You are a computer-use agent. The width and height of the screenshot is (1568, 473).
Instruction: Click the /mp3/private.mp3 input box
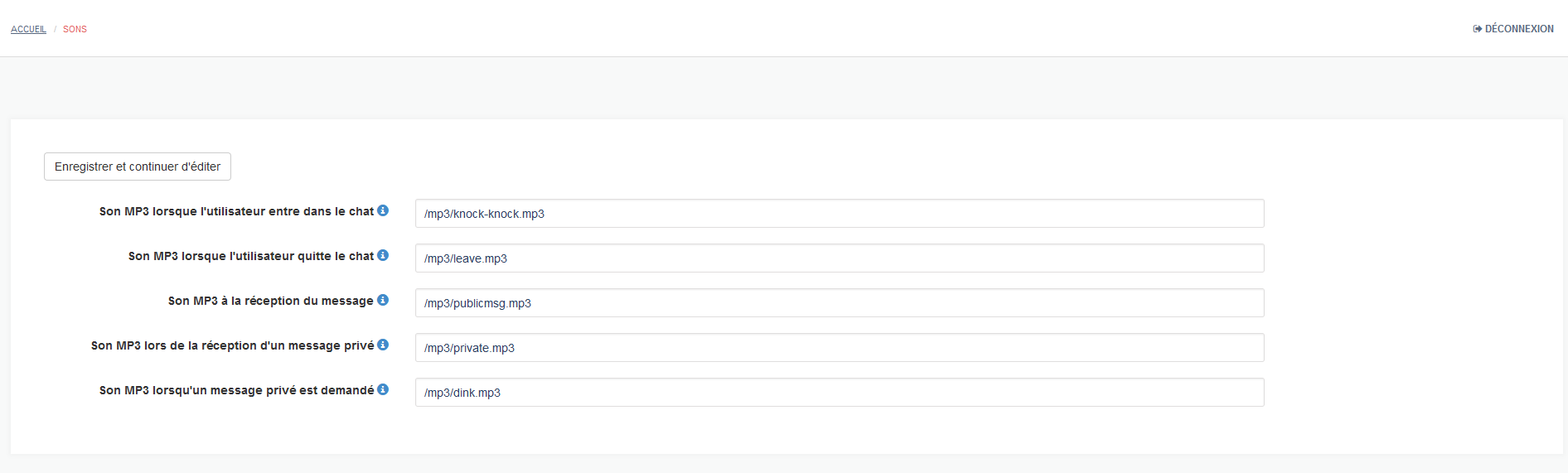(840, 348)
